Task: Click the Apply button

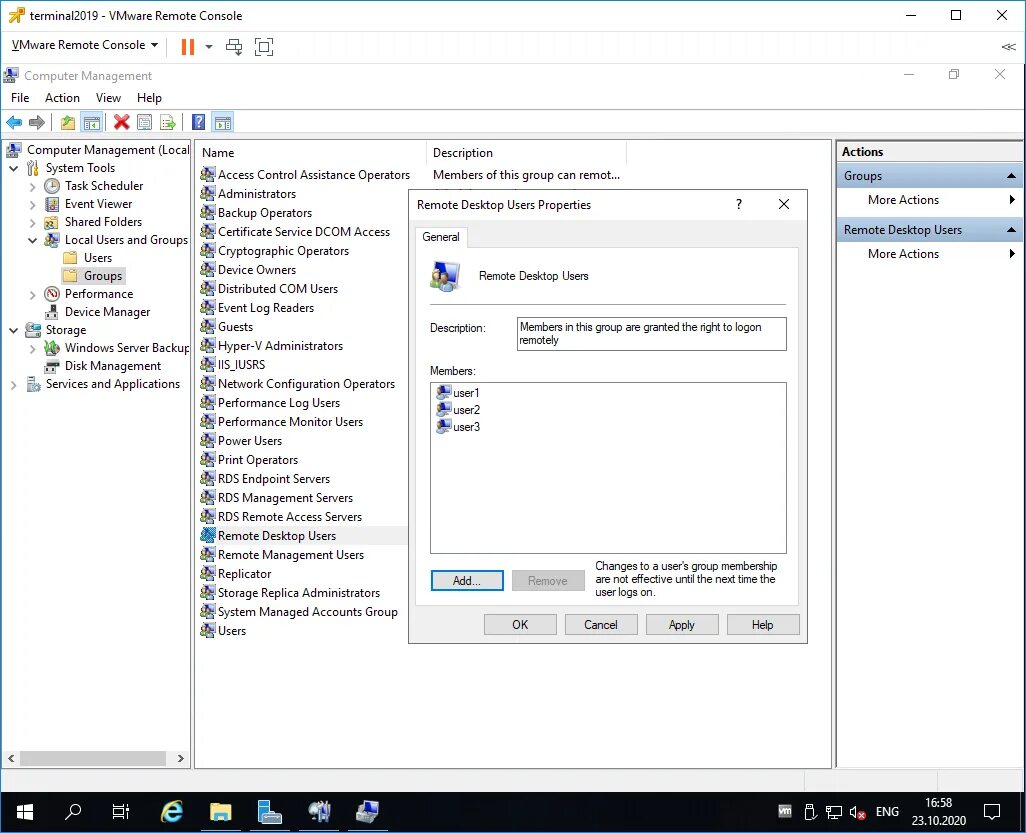Action: (682, 625)
